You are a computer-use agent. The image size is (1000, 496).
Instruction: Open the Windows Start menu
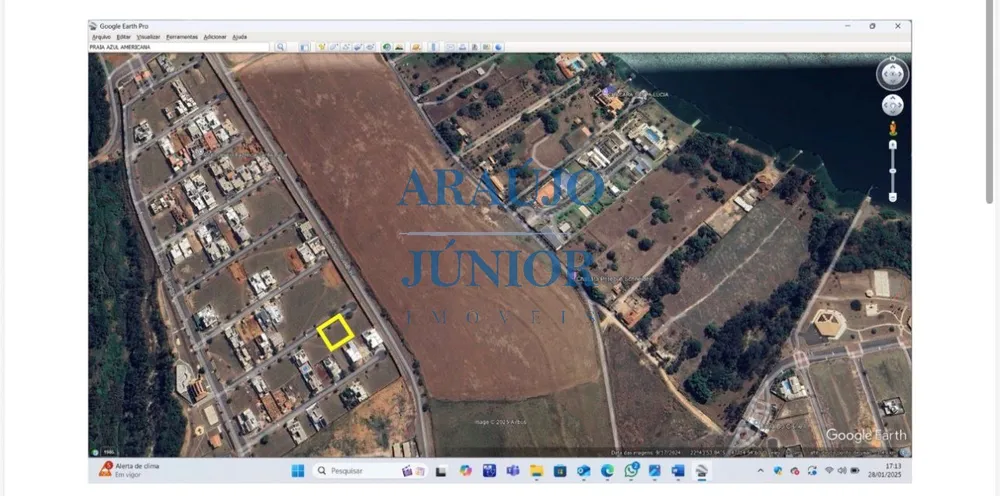tap(298, 470)
